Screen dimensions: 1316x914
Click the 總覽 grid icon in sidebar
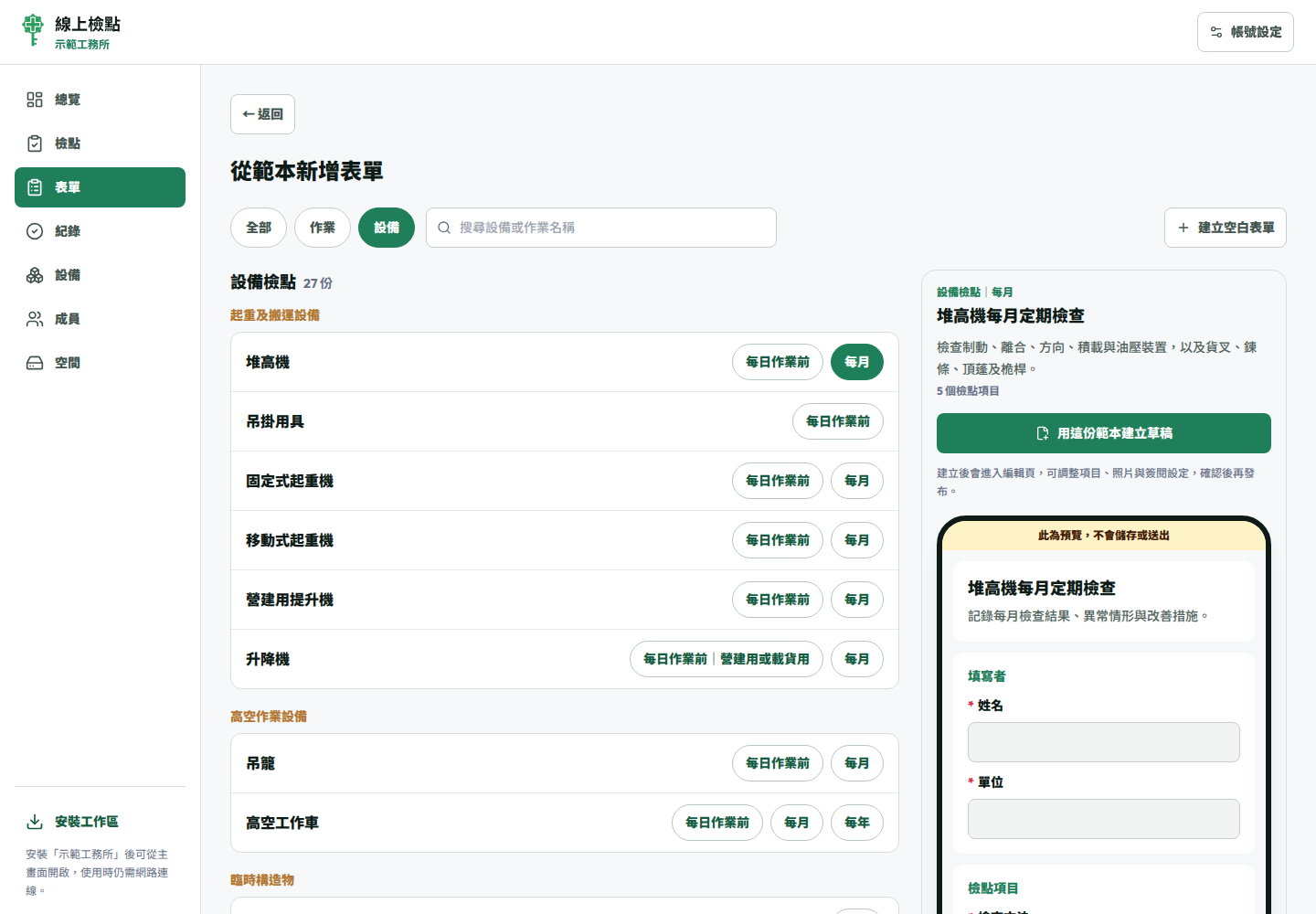coord(35,100)
